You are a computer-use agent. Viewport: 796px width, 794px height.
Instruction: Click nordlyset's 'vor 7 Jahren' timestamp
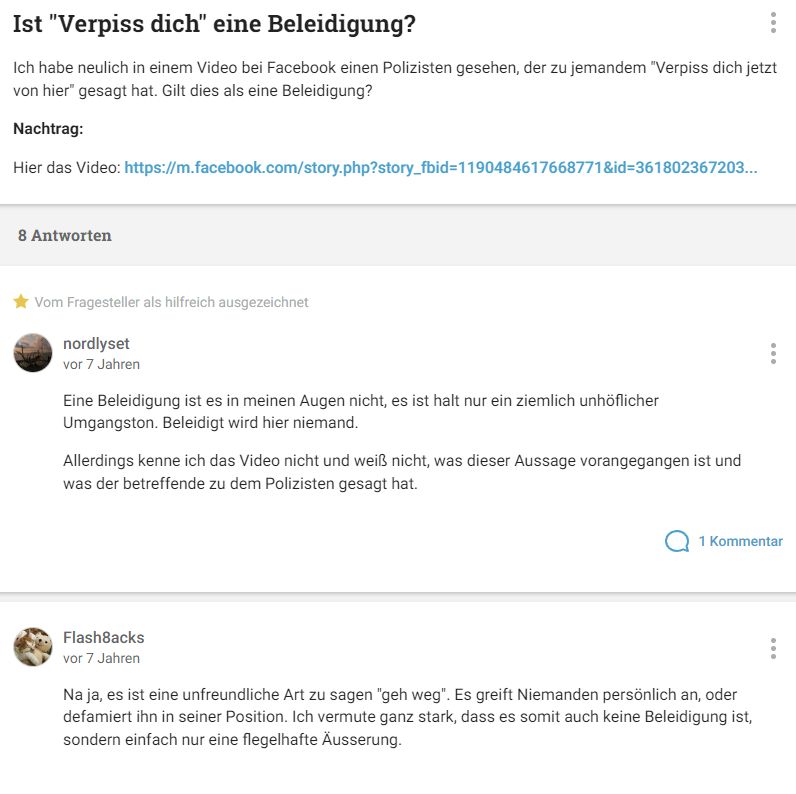point(101,365)
